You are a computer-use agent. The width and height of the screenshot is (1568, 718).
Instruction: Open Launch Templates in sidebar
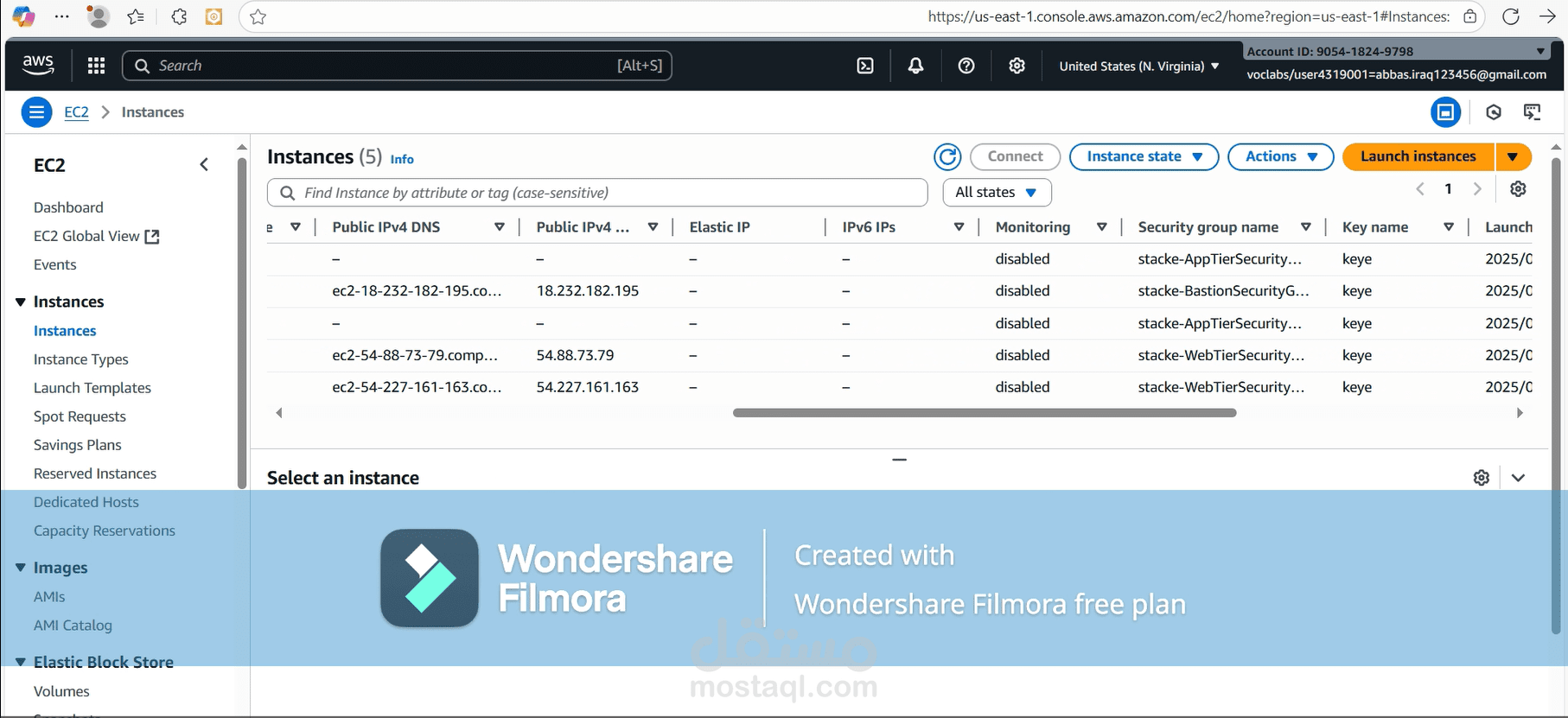92,388
